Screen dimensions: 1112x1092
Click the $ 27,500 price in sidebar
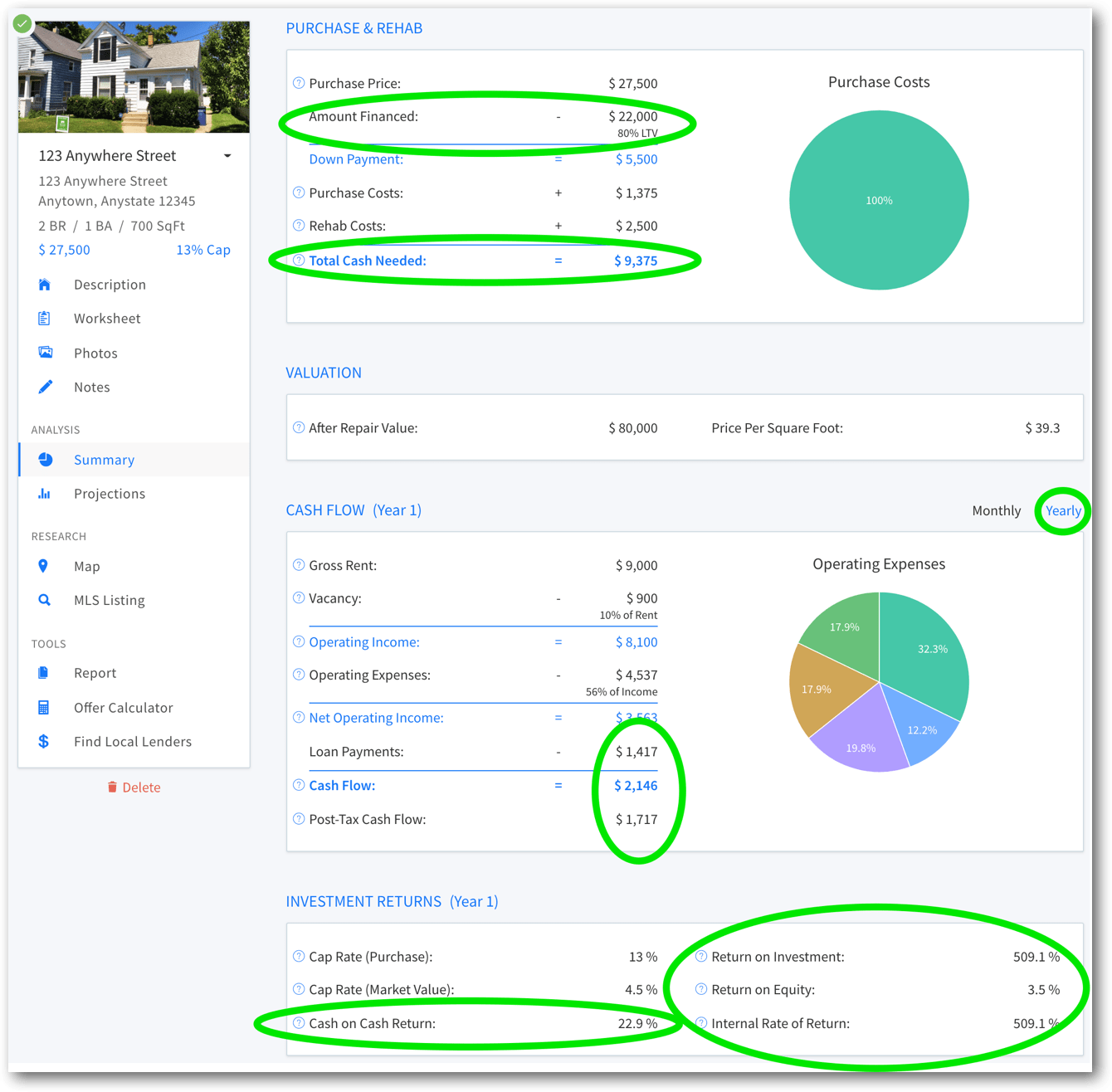[64, 250]
